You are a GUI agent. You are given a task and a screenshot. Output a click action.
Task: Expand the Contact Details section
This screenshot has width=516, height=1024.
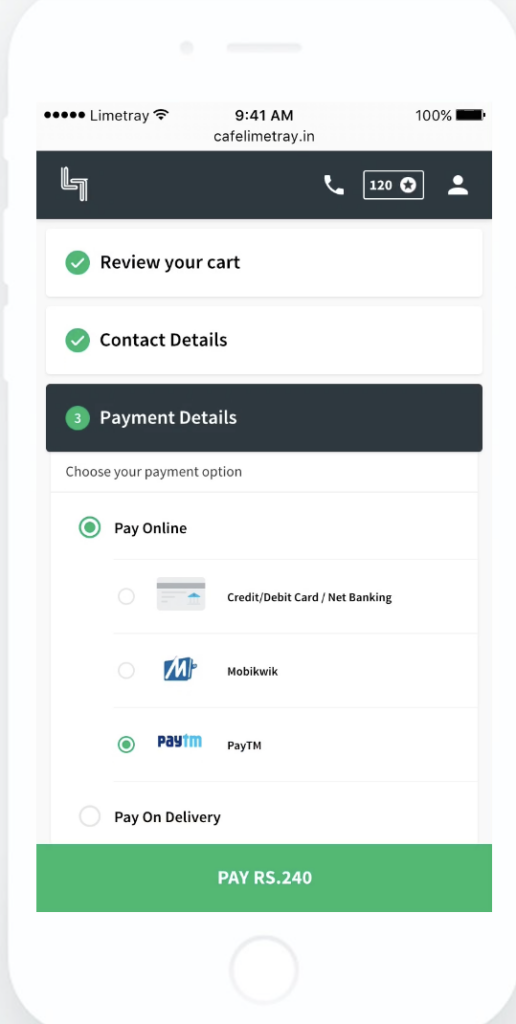point(264,340)
